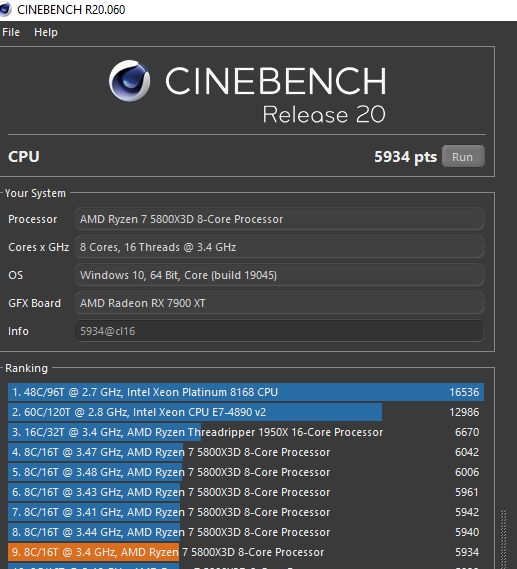Select ranking entry Xeon CPU E7-4890 v2

246,412
